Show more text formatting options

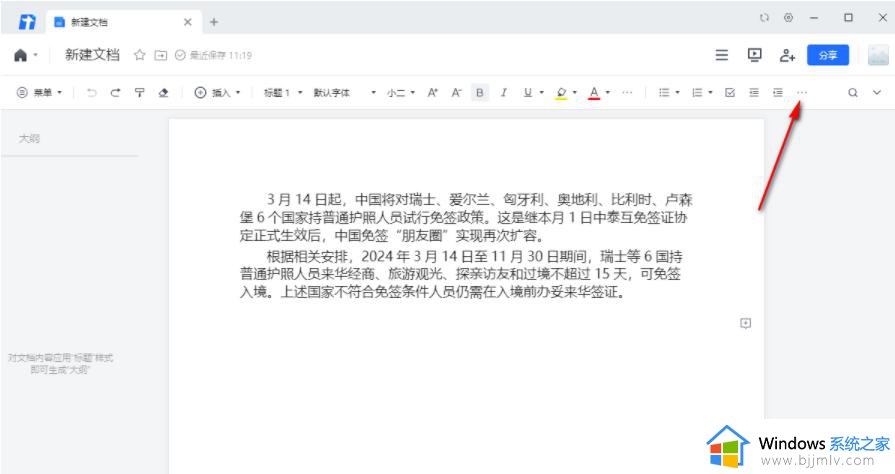(627, 93)
